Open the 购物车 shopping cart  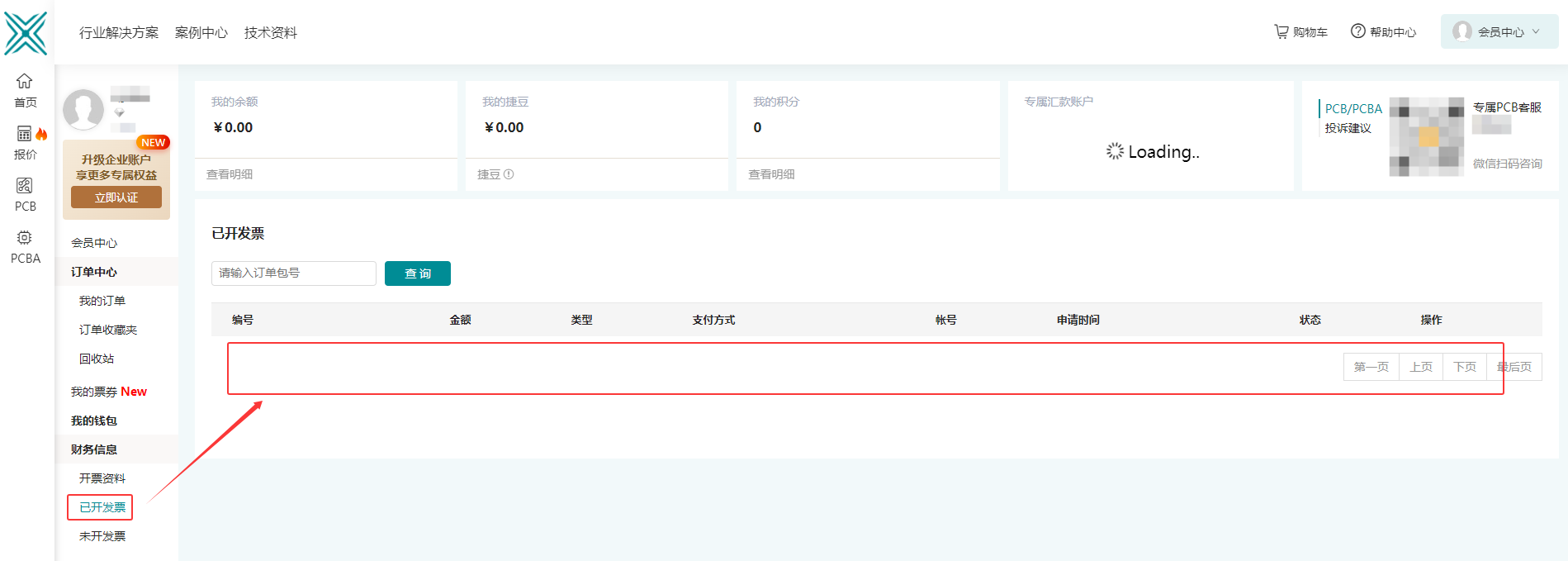[1300, 32]
